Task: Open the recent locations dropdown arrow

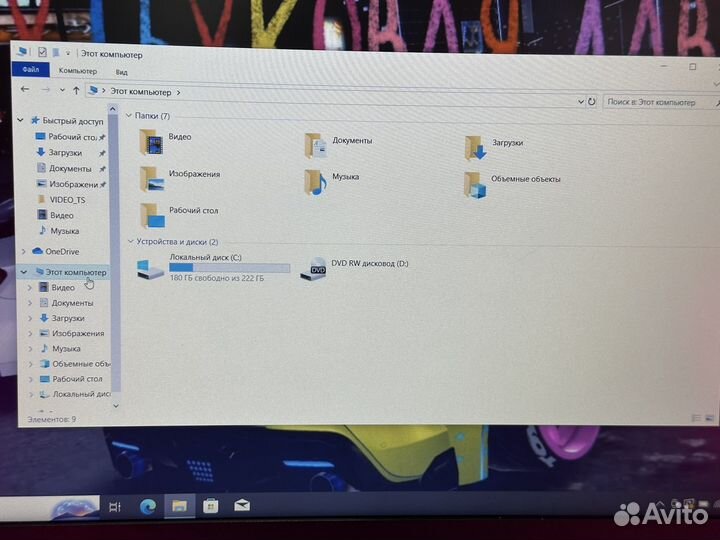Action: click(62, 90)
